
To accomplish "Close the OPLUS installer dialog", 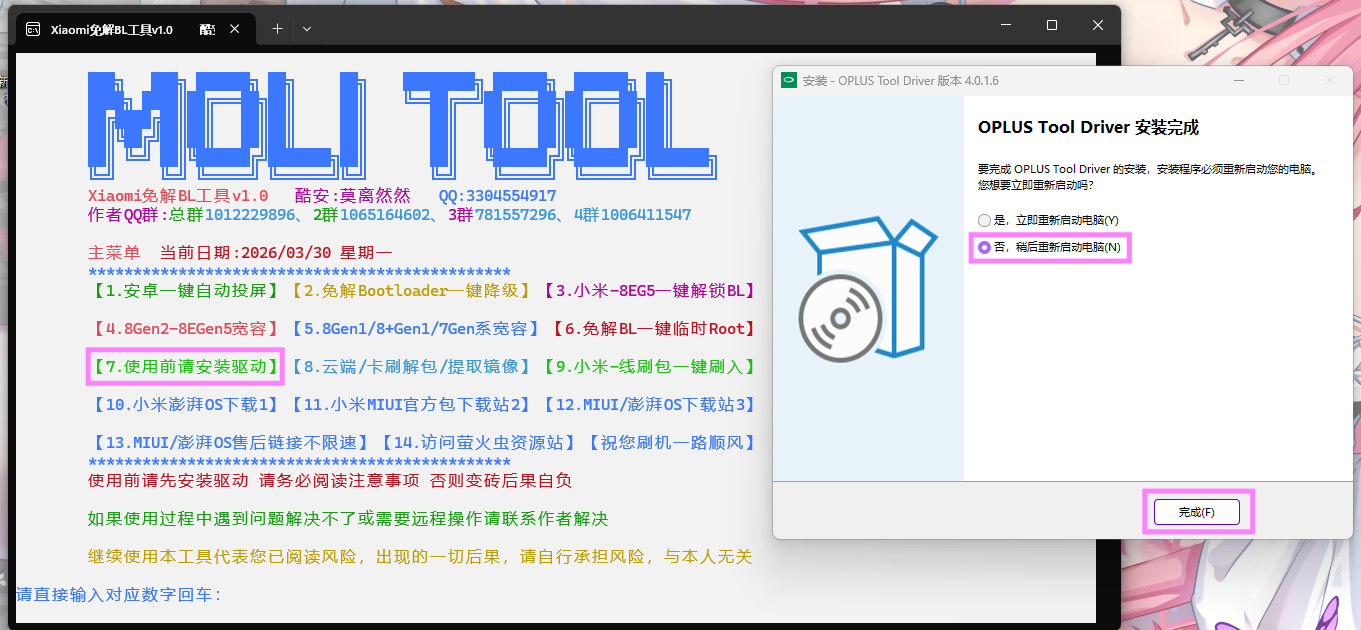I will tap(1329, 80).
